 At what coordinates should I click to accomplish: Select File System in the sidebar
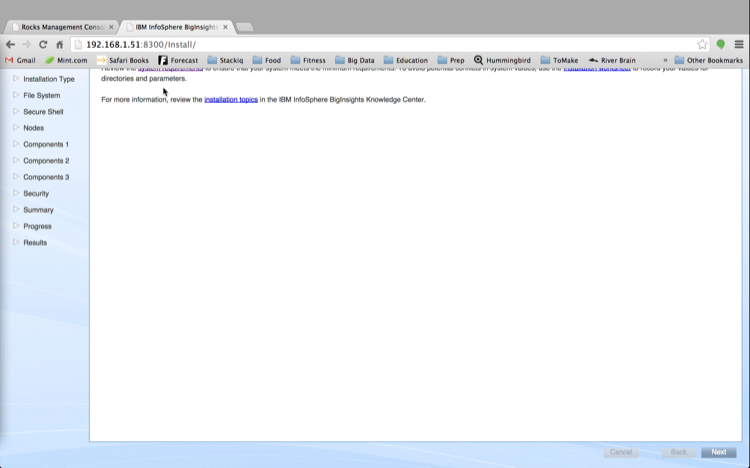click(42, 95)
